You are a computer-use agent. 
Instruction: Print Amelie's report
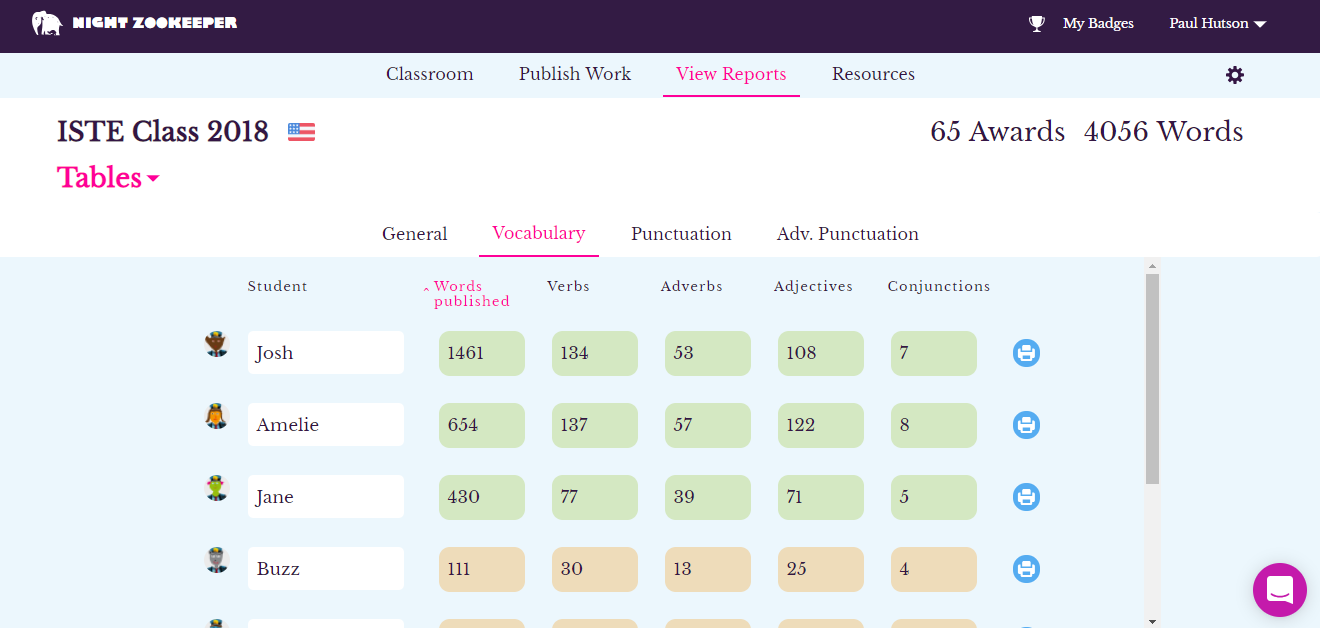coord(1026,425)
